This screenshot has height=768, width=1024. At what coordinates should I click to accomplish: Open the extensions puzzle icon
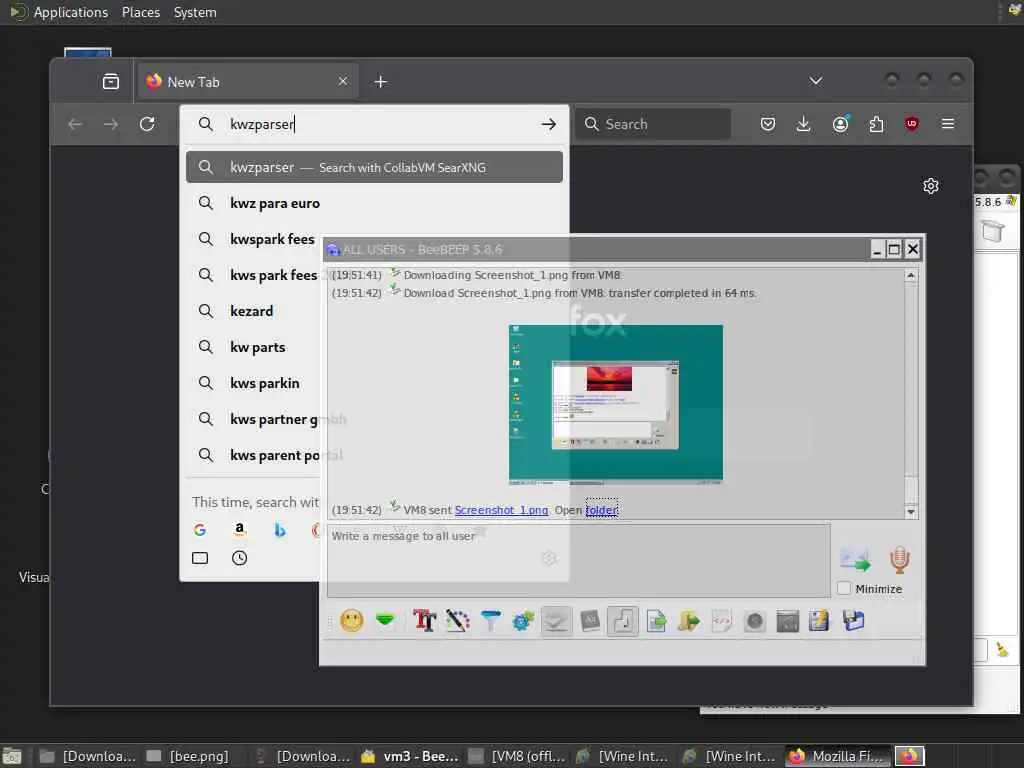876,124
